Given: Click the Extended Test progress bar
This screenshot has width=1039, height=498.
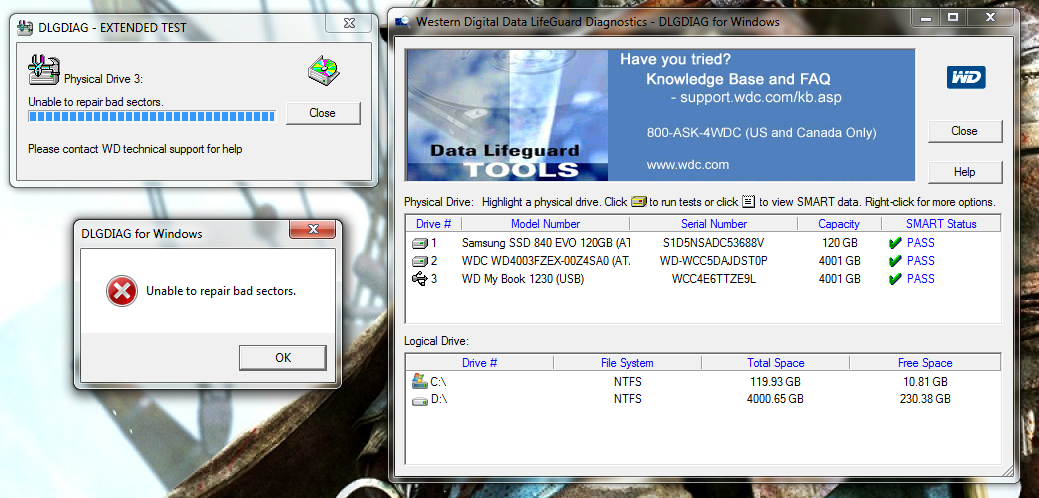Looking at the screenshot, I should 152,117.
